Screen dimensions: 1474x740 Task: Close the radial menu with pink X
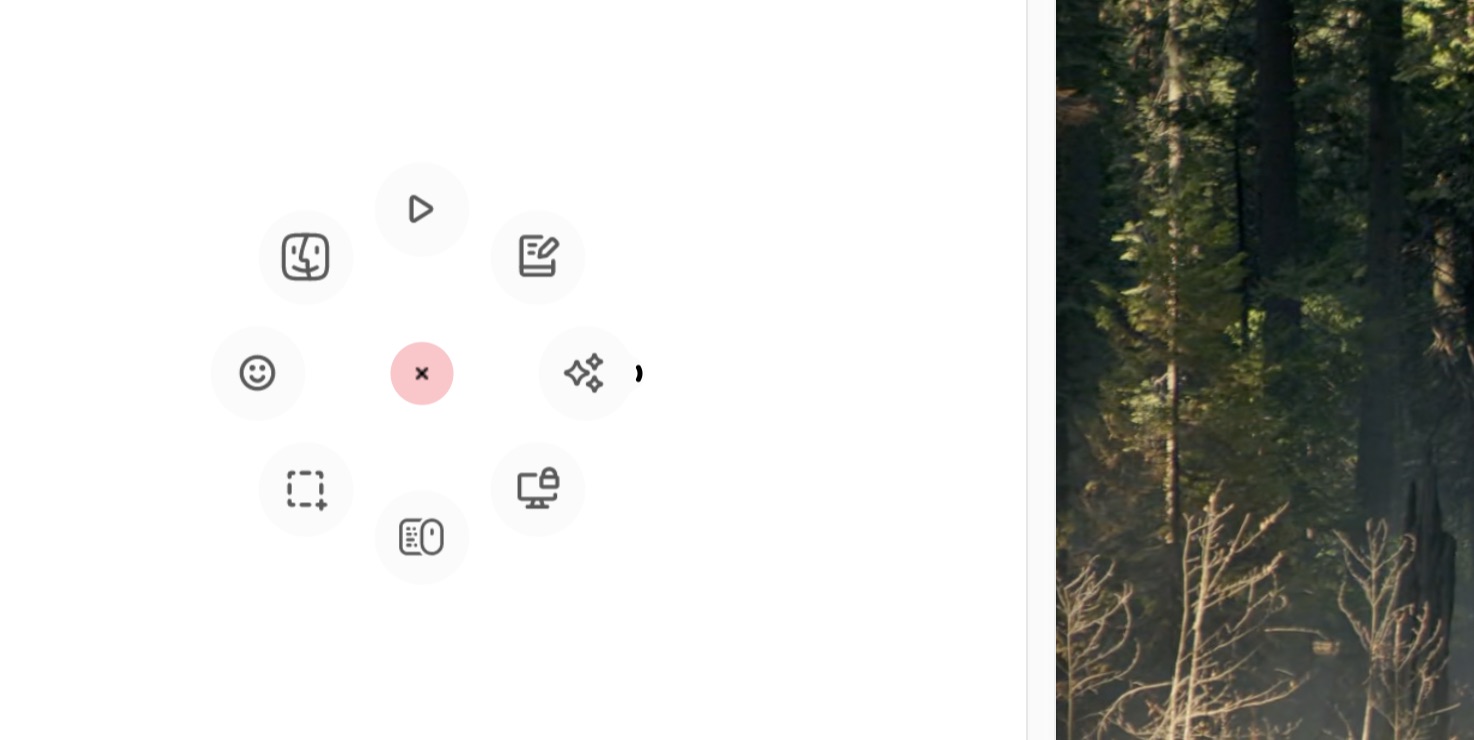coord(422,373)
